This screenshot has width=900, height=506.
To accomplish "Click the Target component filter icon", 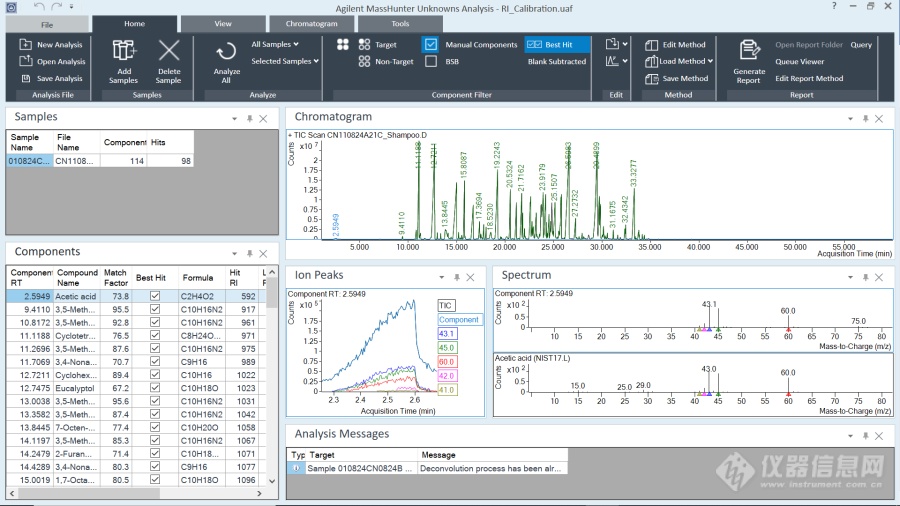I will tap(364, 44).
